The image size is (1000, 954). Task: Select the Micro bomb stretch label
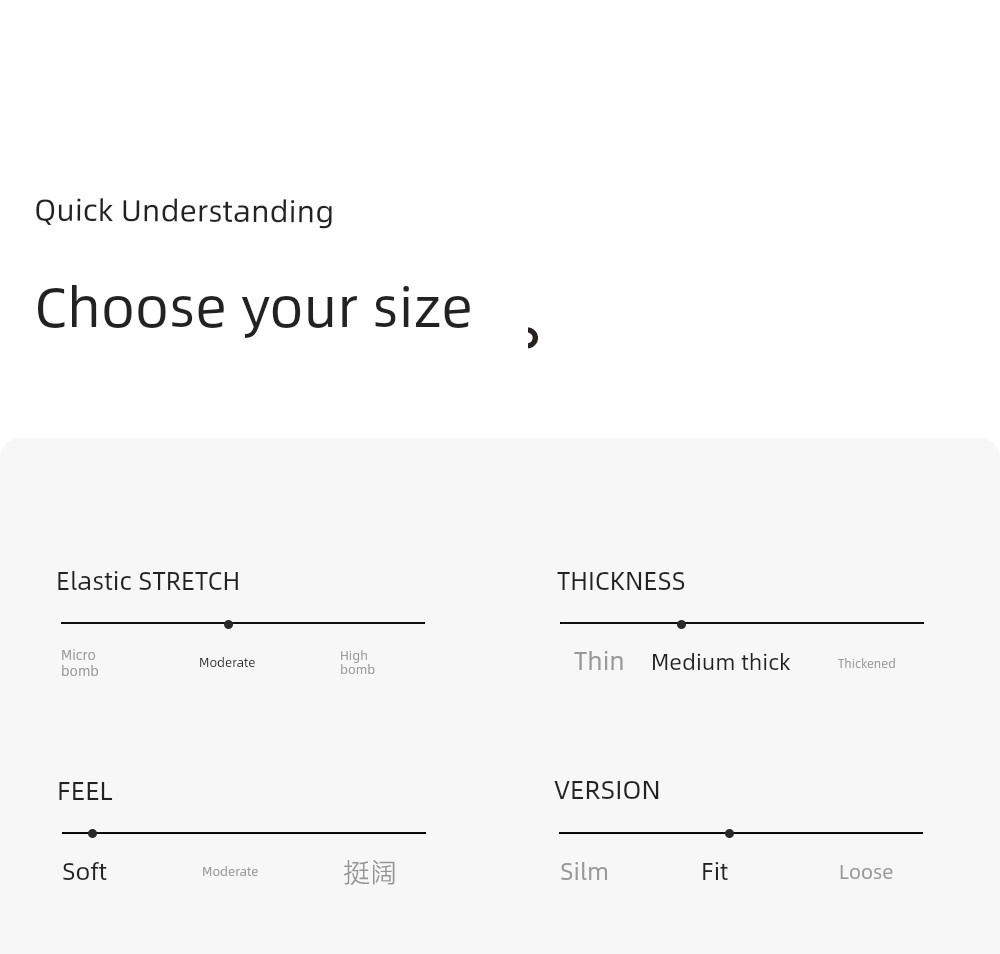80,663
